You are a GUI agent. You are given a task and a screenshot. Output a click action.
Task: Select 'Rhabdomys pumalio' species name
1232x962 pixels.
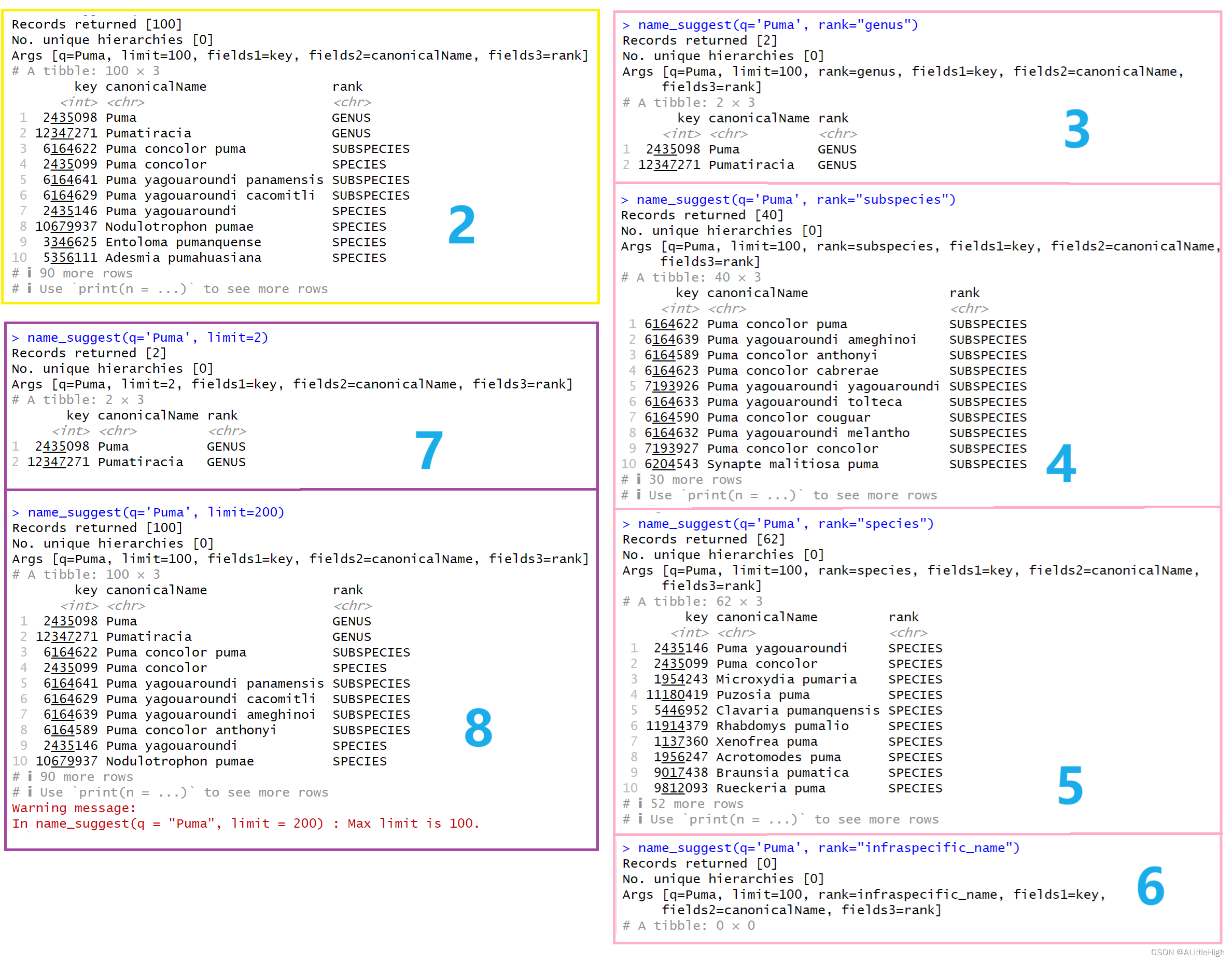782,727
